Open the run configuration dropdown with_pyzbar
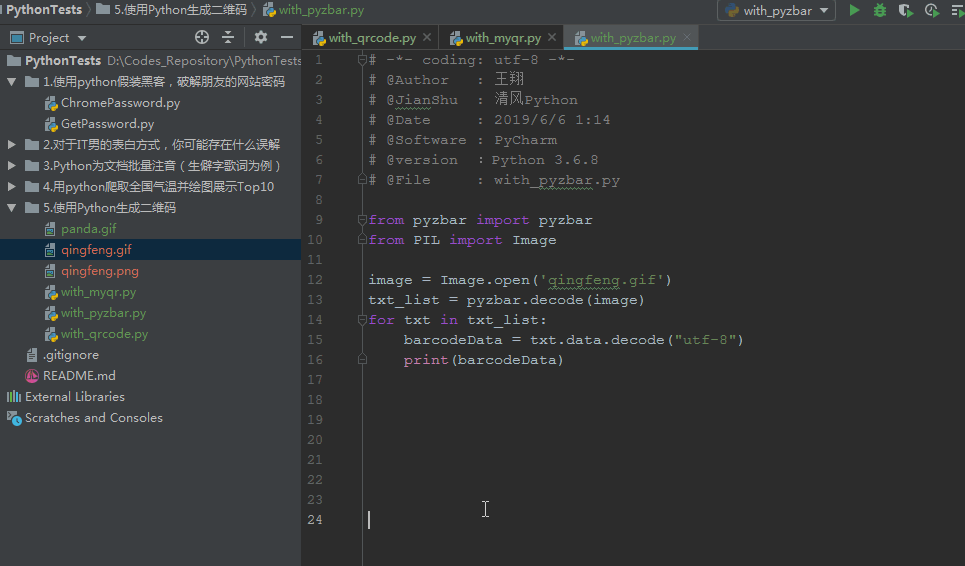 pos(776,10)
